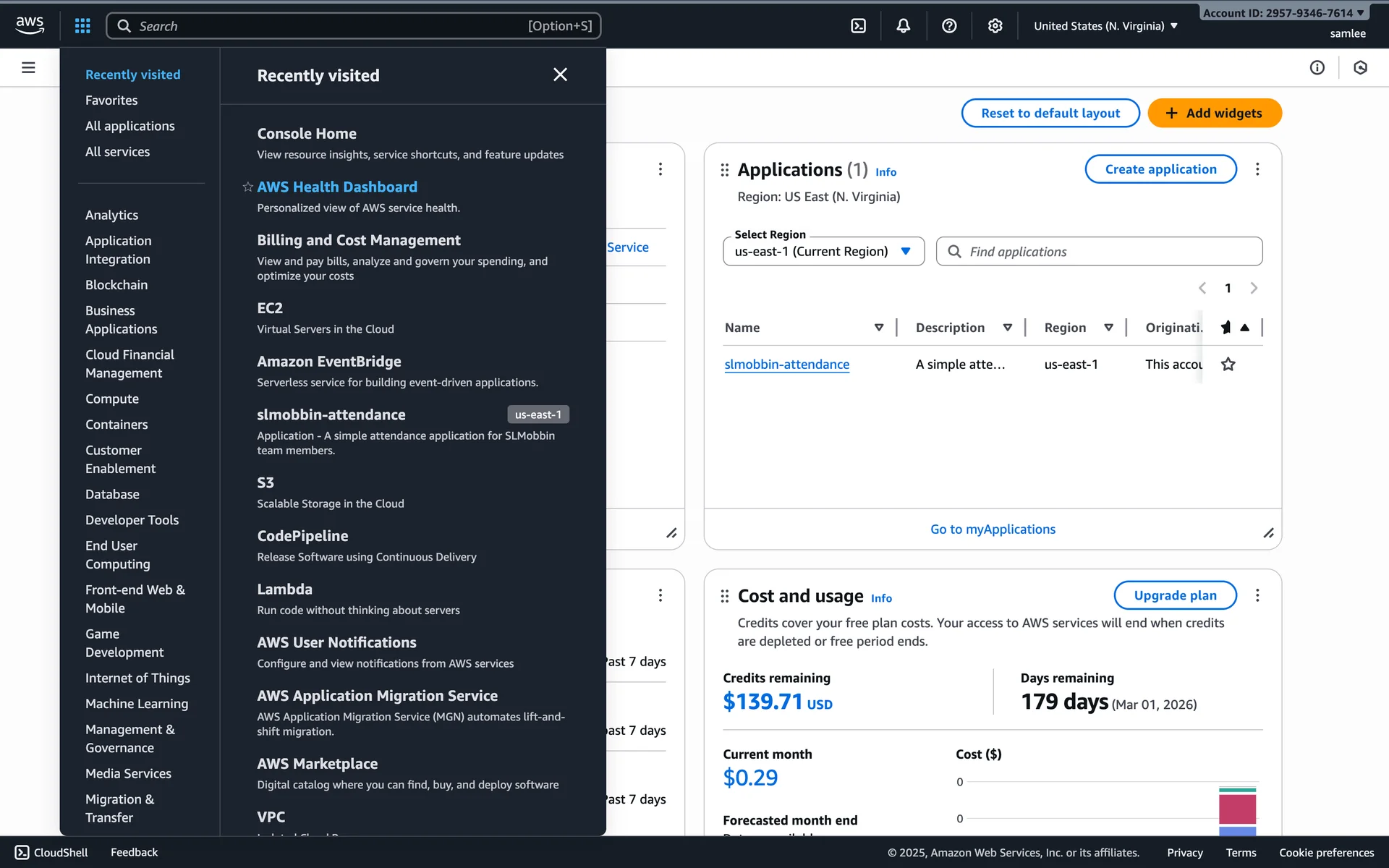Click the help question mark icon
The width and height of the screenshot is (1389, 868).
(949, 26)
